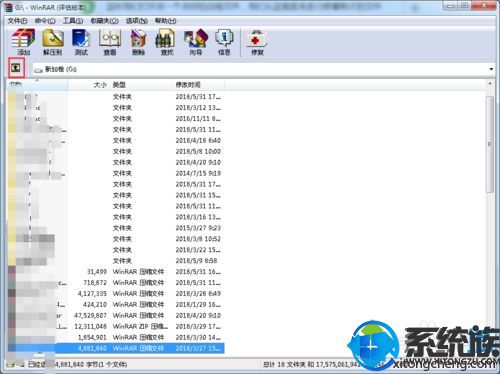The width and height of the screenshot is (500, 374).
Task: Select the folder row dated 2018/4/18 8:40
Action: [x=116, y=140]
